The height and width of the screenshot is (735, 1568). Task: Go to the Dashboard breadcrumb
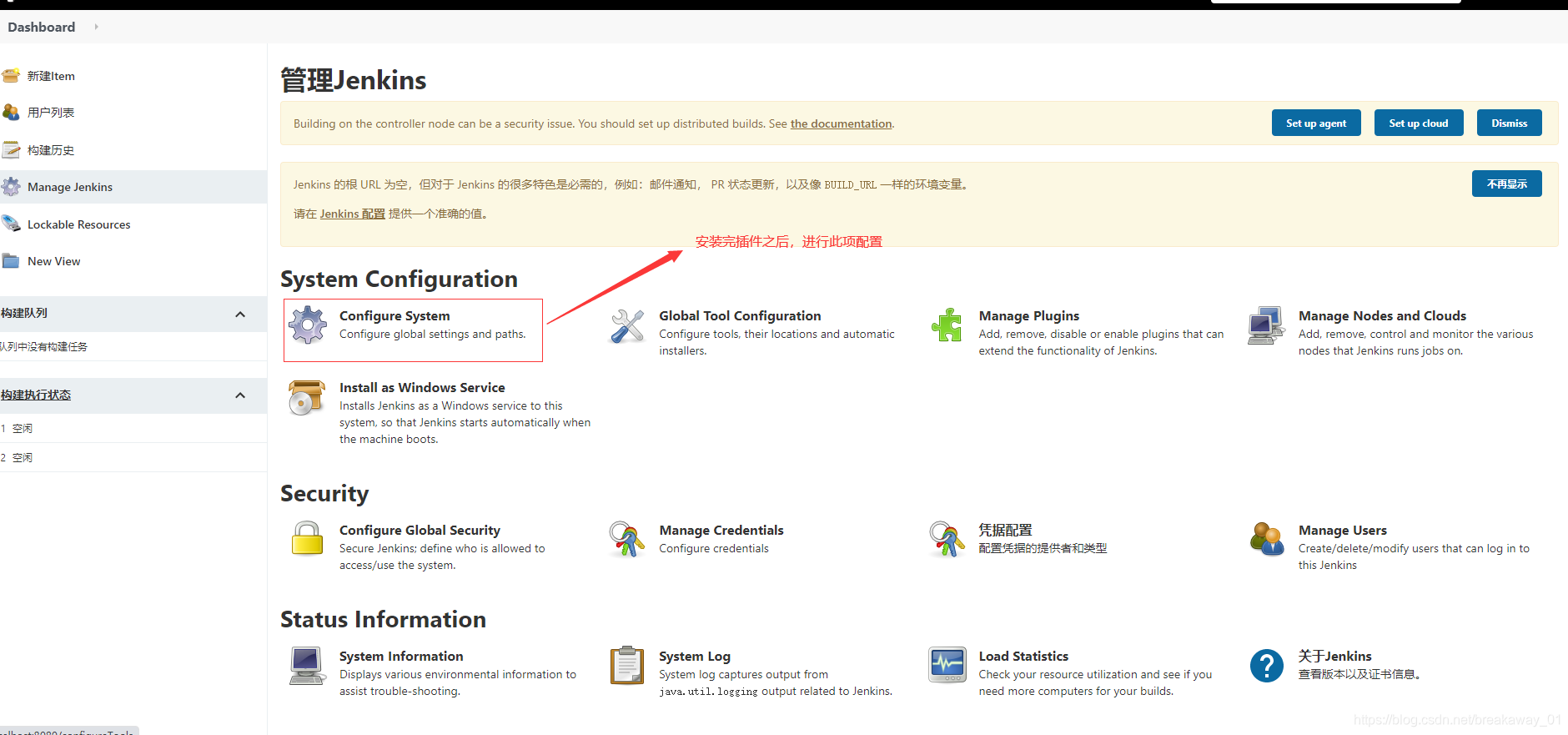[x=42, y=27]
